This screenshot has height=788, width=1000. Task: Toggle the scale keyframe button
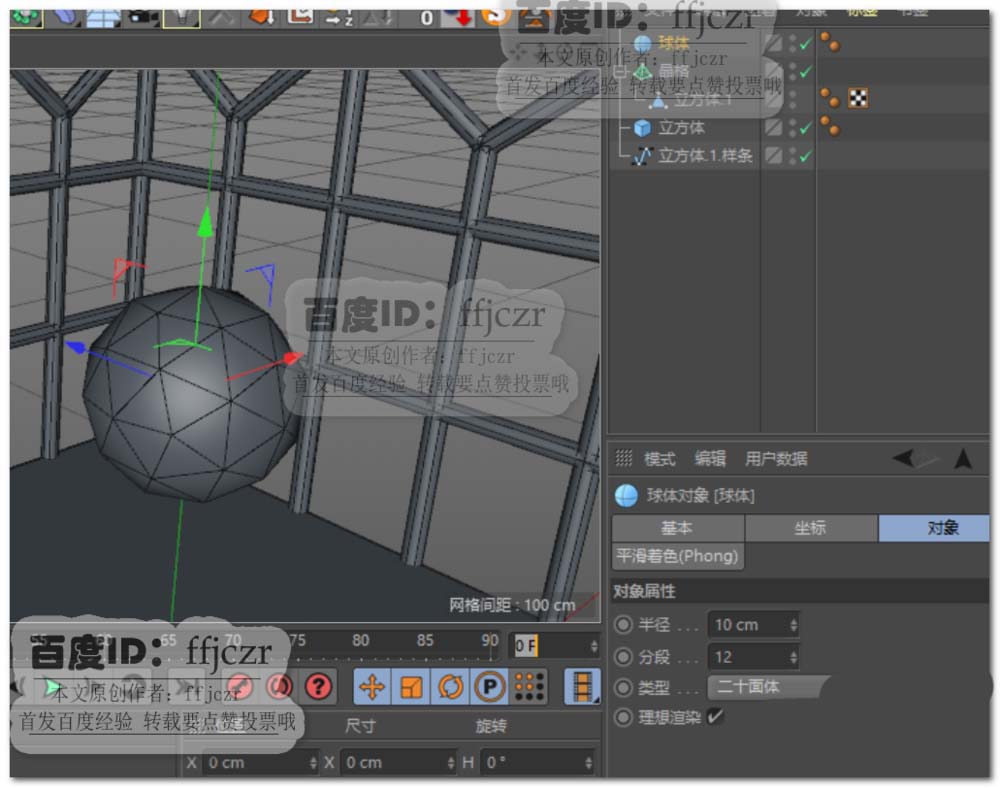[411, 687]
